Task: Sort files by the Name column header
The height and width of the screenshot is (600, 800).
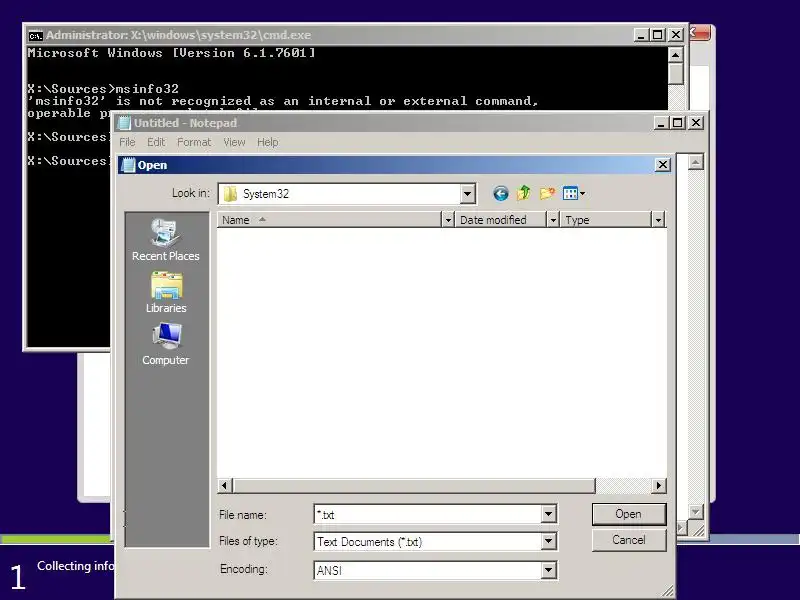Action: tap(329, 220)
